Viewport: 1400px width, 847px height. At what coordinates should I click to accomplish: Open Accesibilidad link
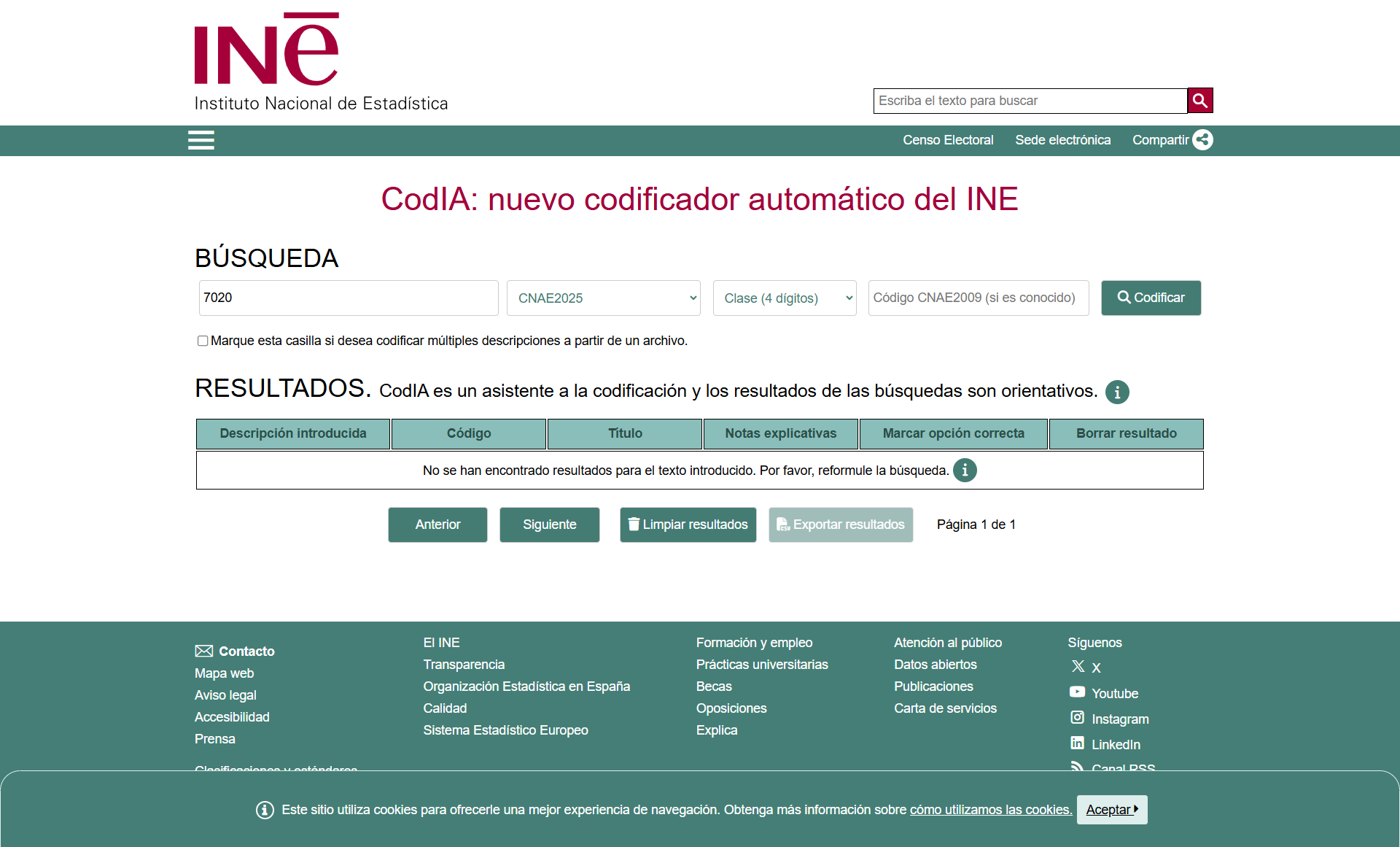[x=232, y=717]
